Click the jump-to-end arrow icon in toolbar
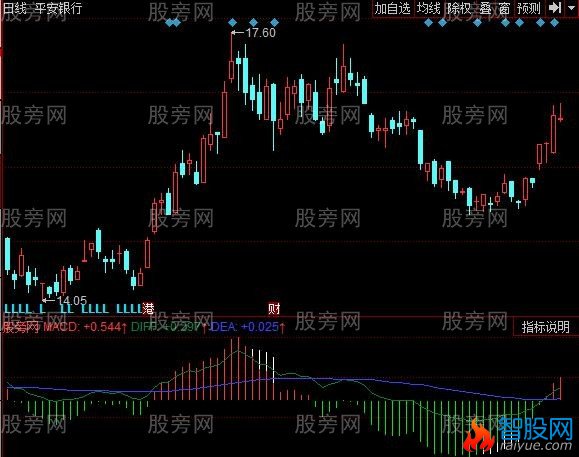Image resolution: width=579 pixels, height=457 pixels. [x=554, y=8]
